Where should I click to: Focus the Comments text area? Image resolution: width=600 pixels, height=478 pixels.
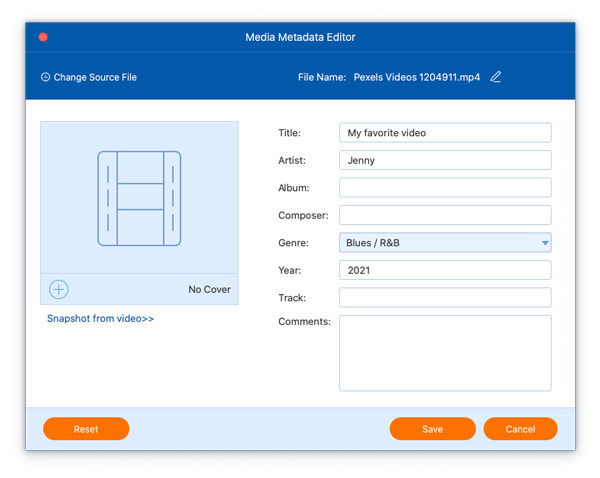coord(445,352)
